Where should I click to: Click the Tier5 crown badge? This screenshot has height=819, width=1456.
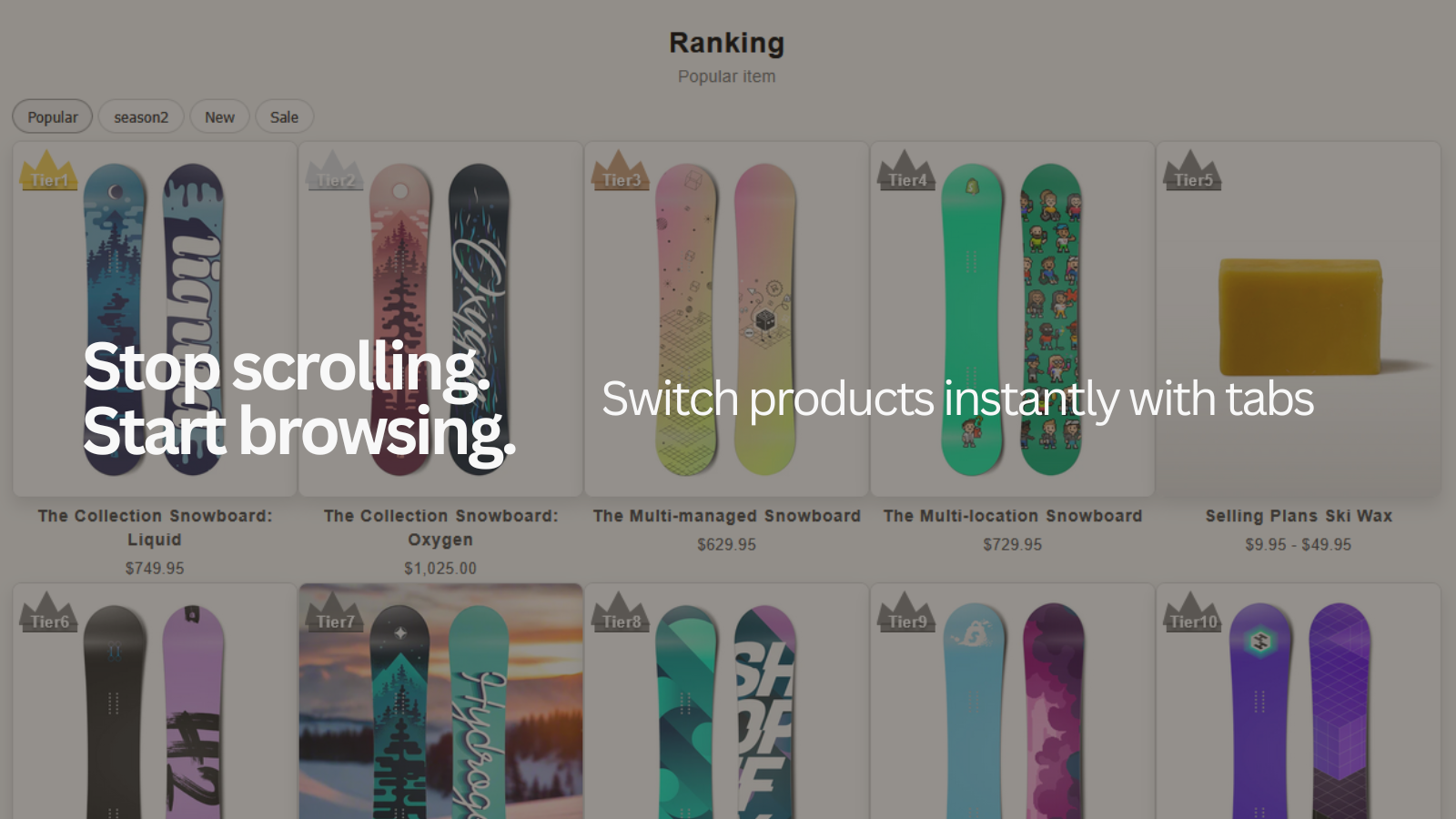pos(1192,177)
